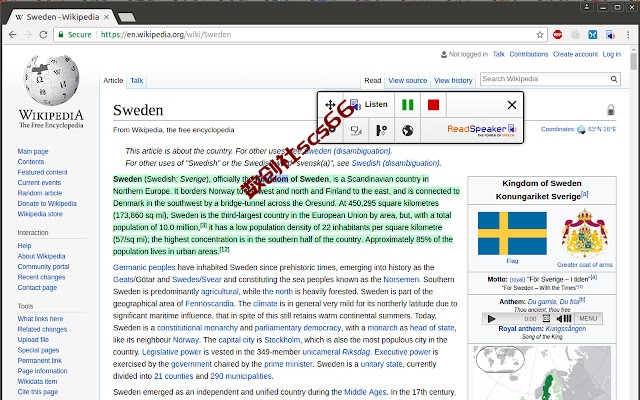Click the Log in link

(x=611, y=54)
